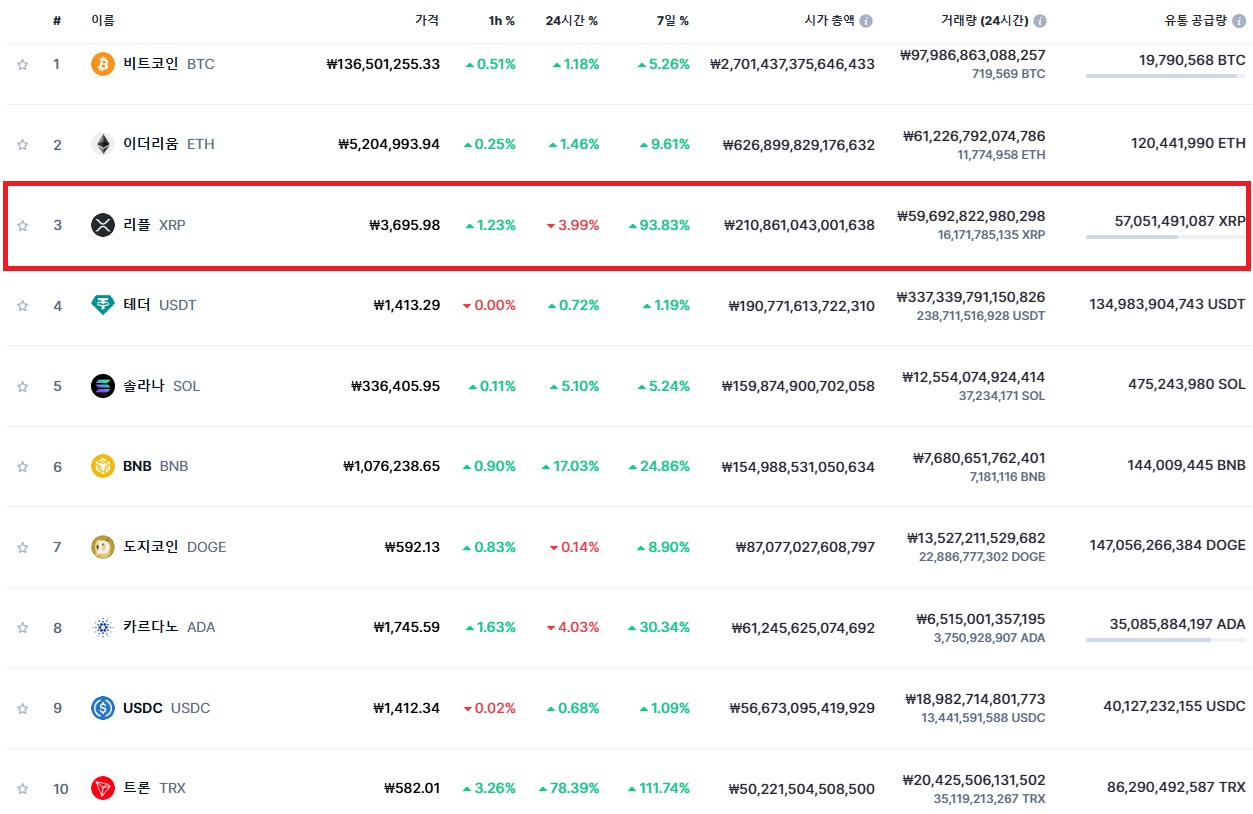
Task: Sort table by 24시간 % column header
Action: (572, 20)
